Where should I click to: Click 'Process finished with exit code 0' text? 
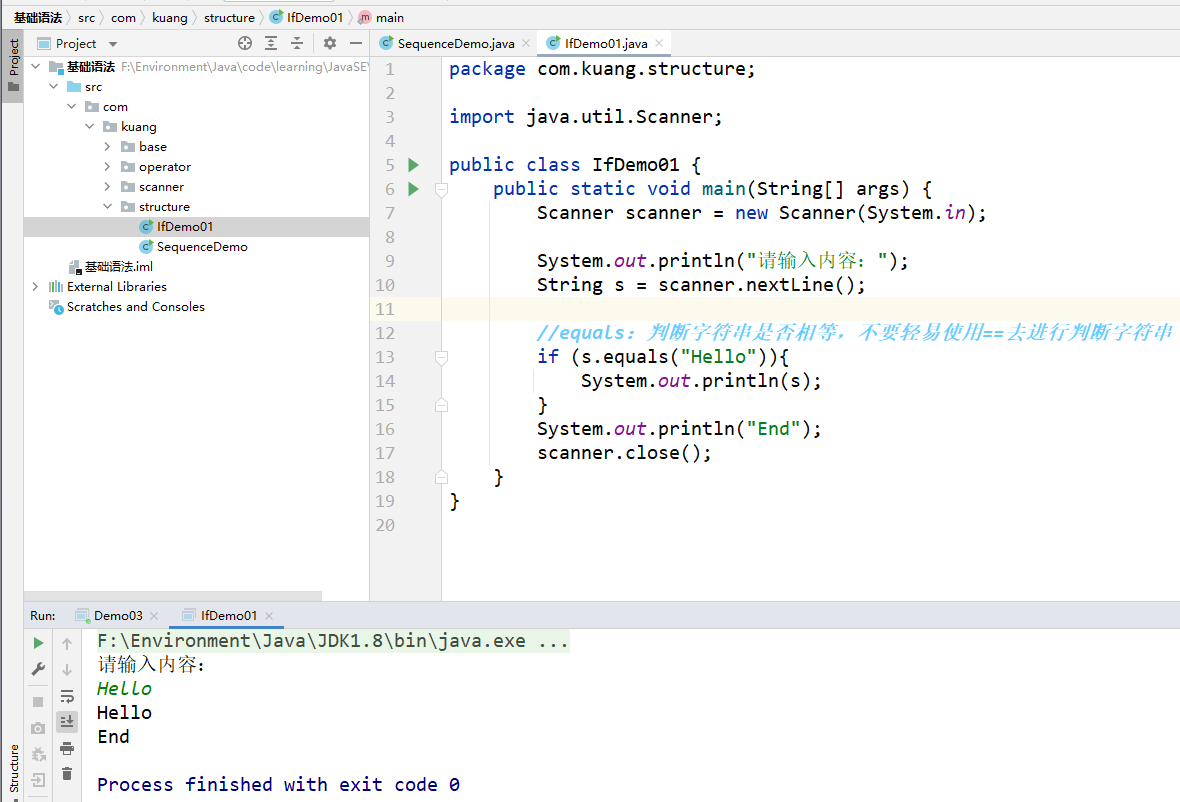[278, 785]
